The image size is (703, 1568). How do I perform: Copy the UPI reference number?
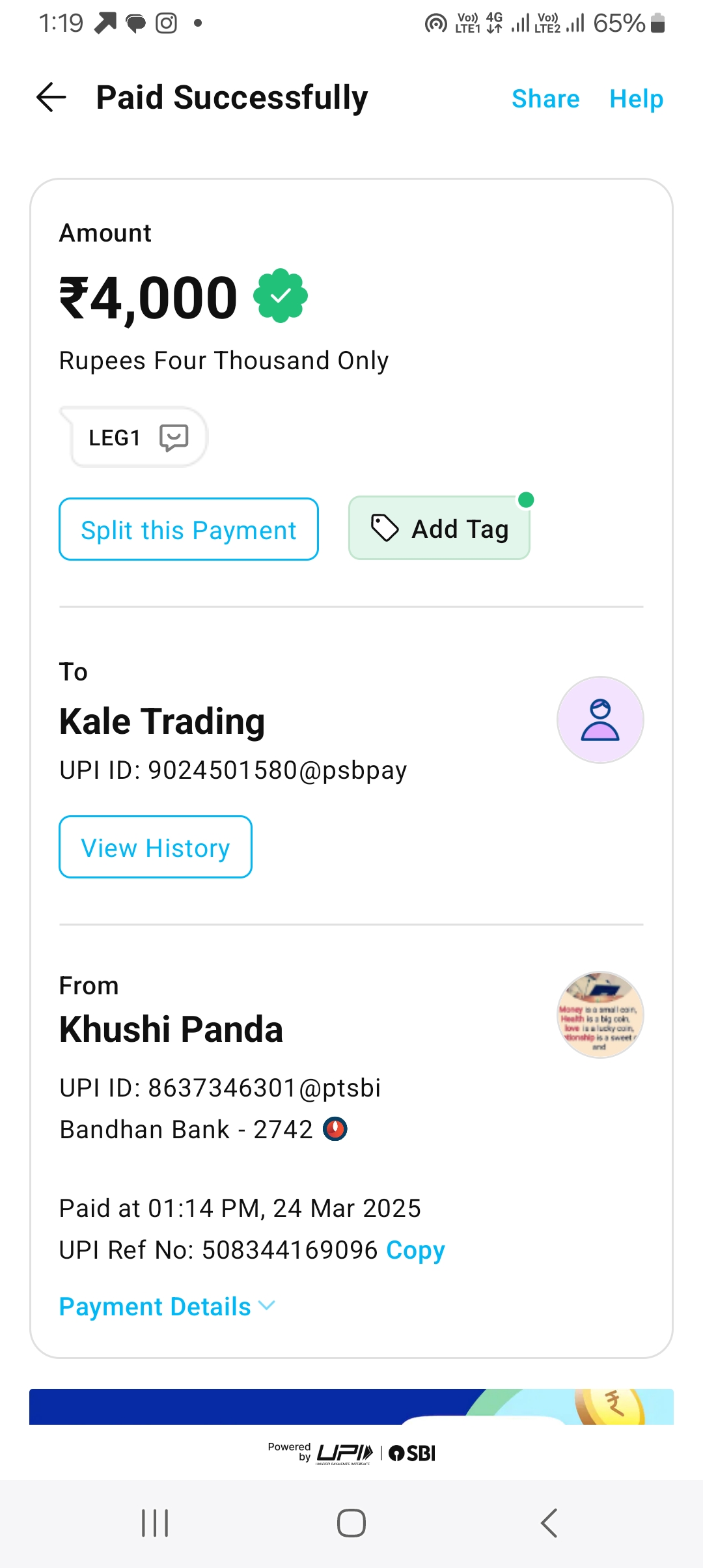(x=415, y=1250)
